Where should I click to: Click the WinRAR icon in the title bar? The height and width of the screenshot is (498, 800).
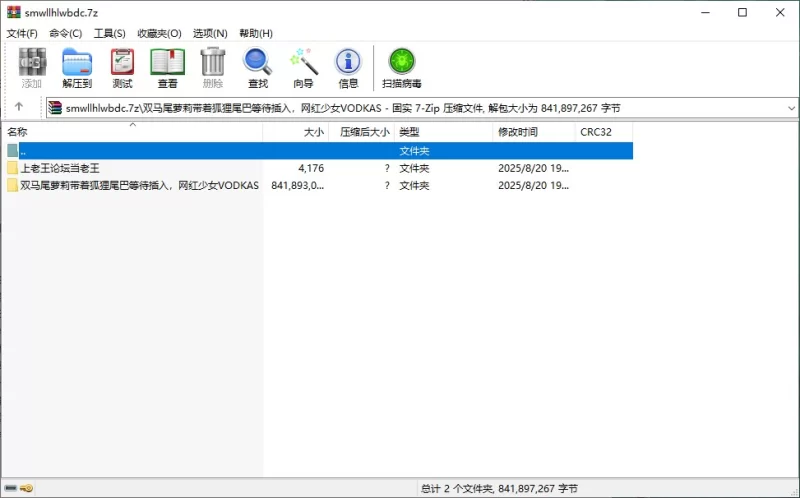click(14, 12)
